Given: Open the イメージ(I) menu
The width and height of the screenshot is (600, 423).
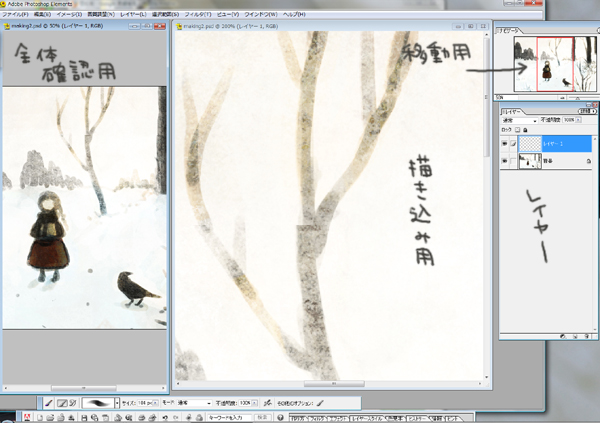Looking at the screenshot, I should point(69,15).
